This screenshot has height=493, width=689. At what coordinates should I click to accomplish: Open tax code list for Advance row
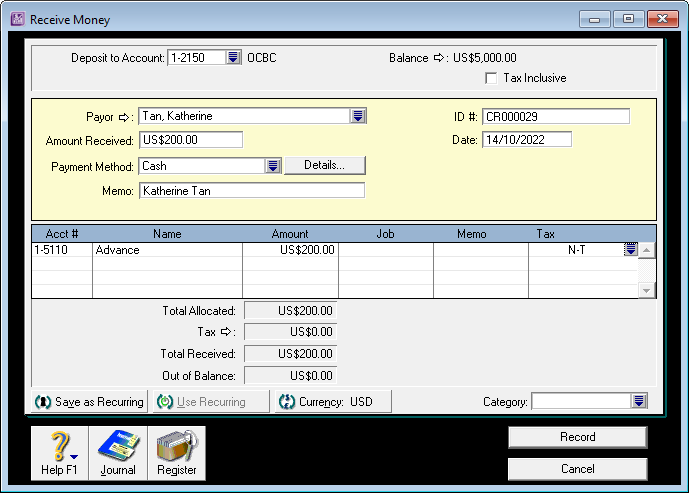[x=630, y=250]
